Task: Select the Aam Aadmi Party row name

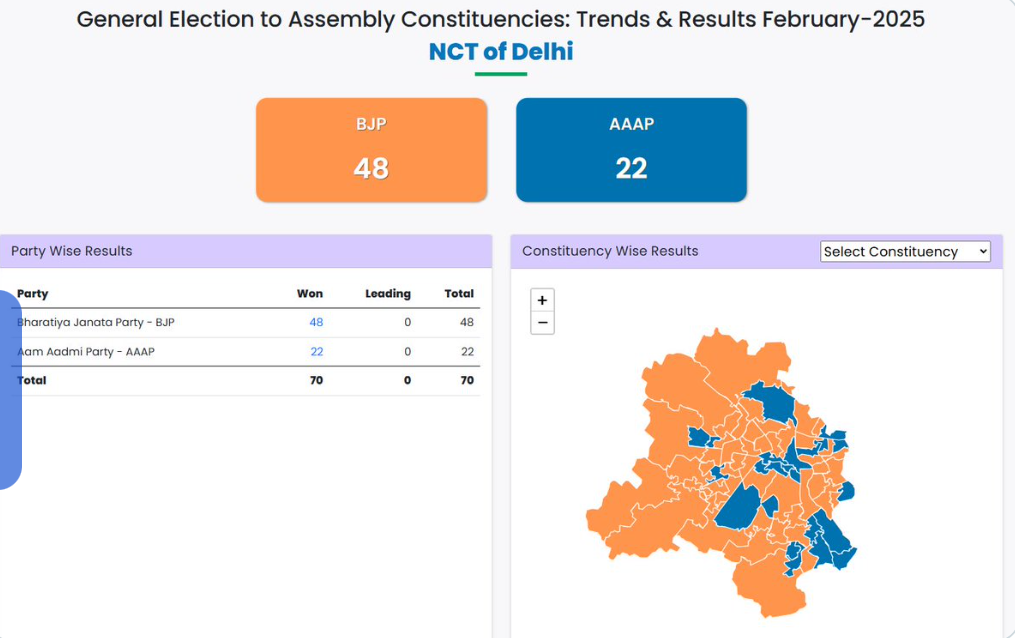Action: tap(86, 351)
